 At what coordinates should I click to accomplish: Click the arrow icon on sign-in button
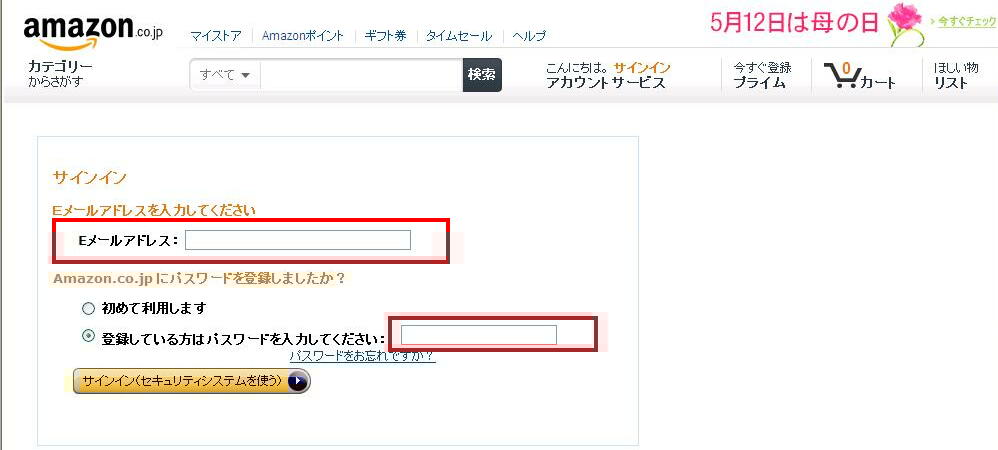(298, 381)
